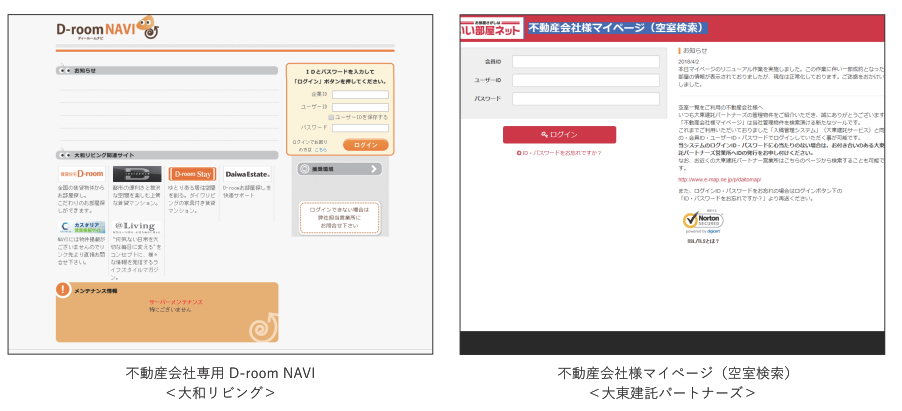Viewport: 902px width, 411px height.
Task: Open the @Living magazine banner
Action: point(135,226)
